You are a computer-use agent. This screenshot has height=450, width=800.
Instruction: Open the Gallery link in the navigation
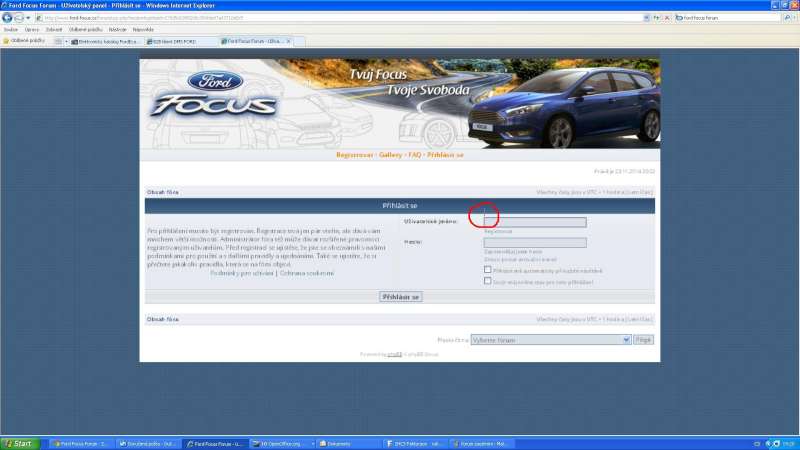390,155
